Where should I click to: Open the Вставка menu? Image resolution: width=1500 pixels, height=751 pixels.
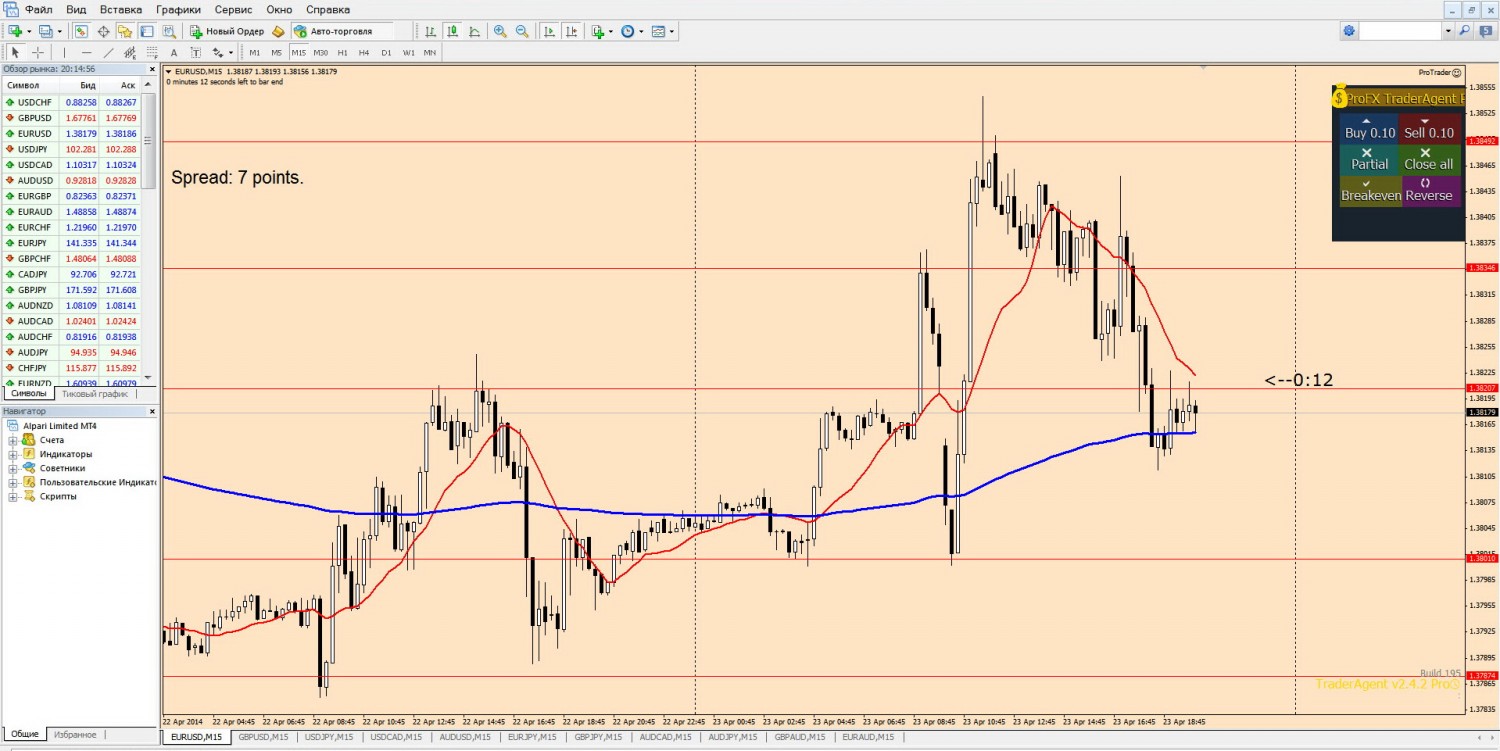tap(120, 9)
